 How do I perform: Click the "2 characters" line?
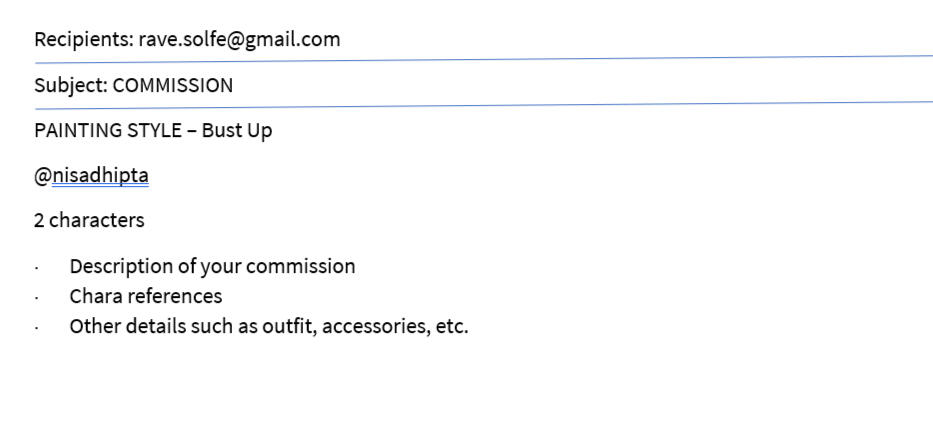(x=89, y=220)
